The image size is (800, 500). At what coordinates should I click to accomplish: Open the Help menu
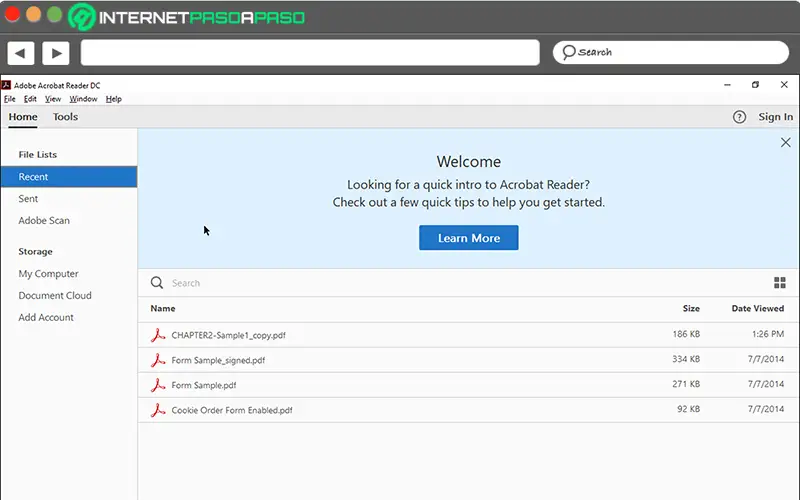click(114, 99)
